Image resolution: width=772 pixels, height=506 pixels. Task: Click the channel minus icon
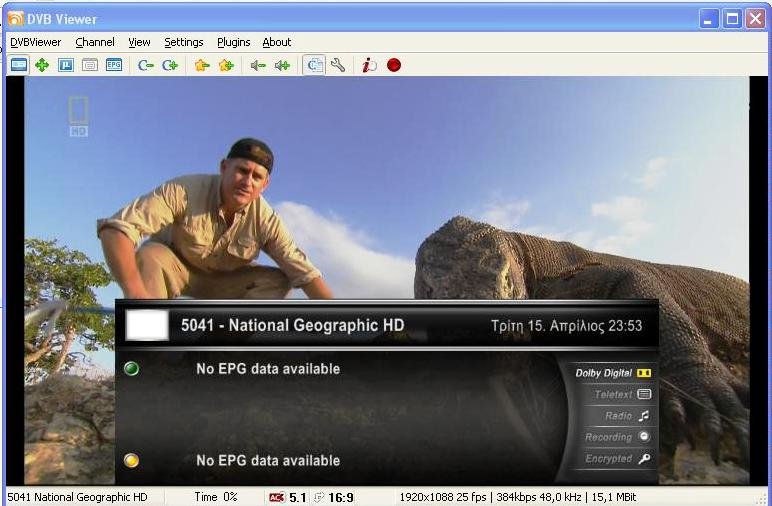(x=146, y=65)
